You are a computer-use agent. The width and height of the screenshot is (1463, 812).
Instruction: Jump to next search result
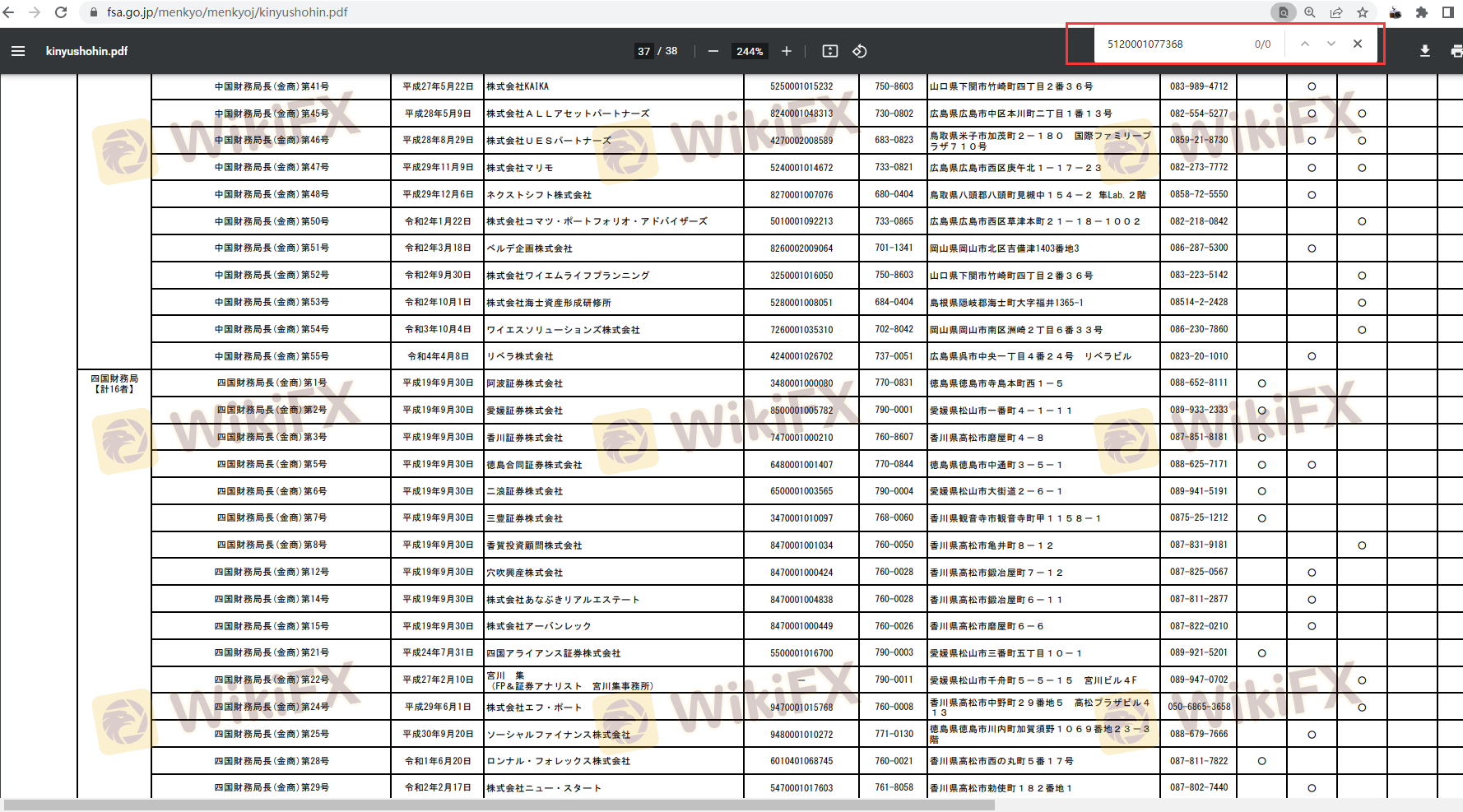1331,44
